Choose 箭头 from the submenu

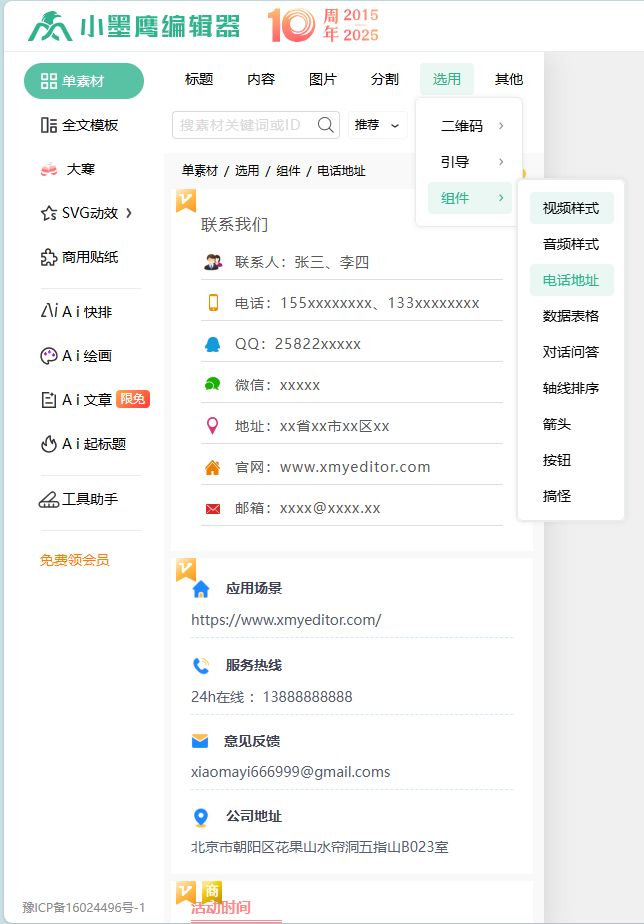571,424
